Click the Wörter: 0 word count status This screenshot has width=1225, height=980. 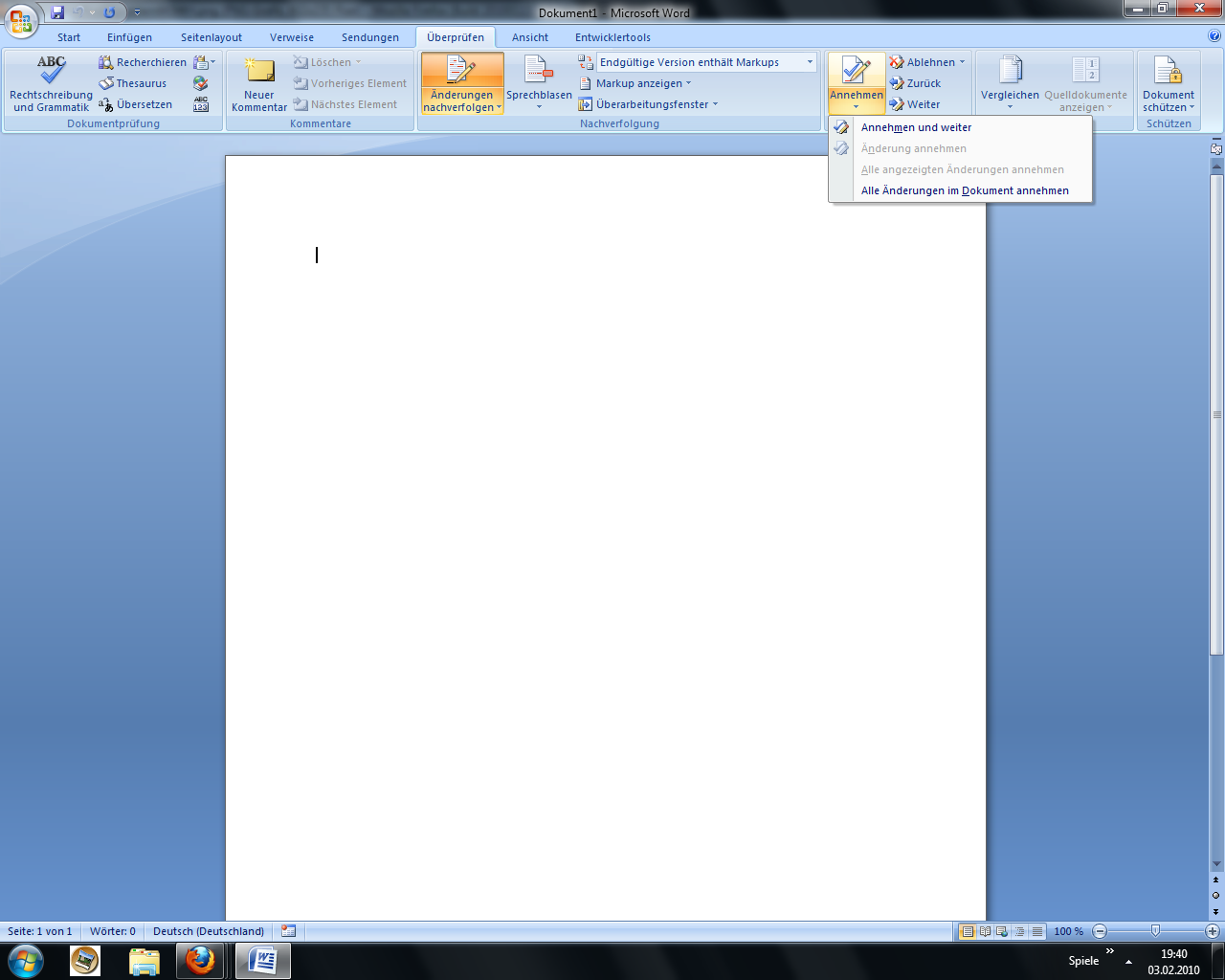[113, 931]
